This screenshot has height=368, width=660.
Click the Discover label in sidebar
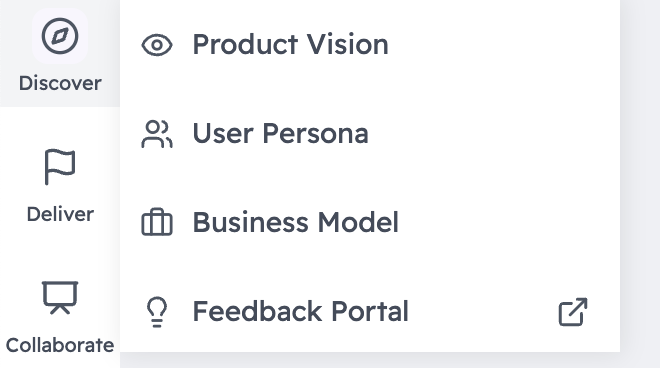tap(60, 83)
